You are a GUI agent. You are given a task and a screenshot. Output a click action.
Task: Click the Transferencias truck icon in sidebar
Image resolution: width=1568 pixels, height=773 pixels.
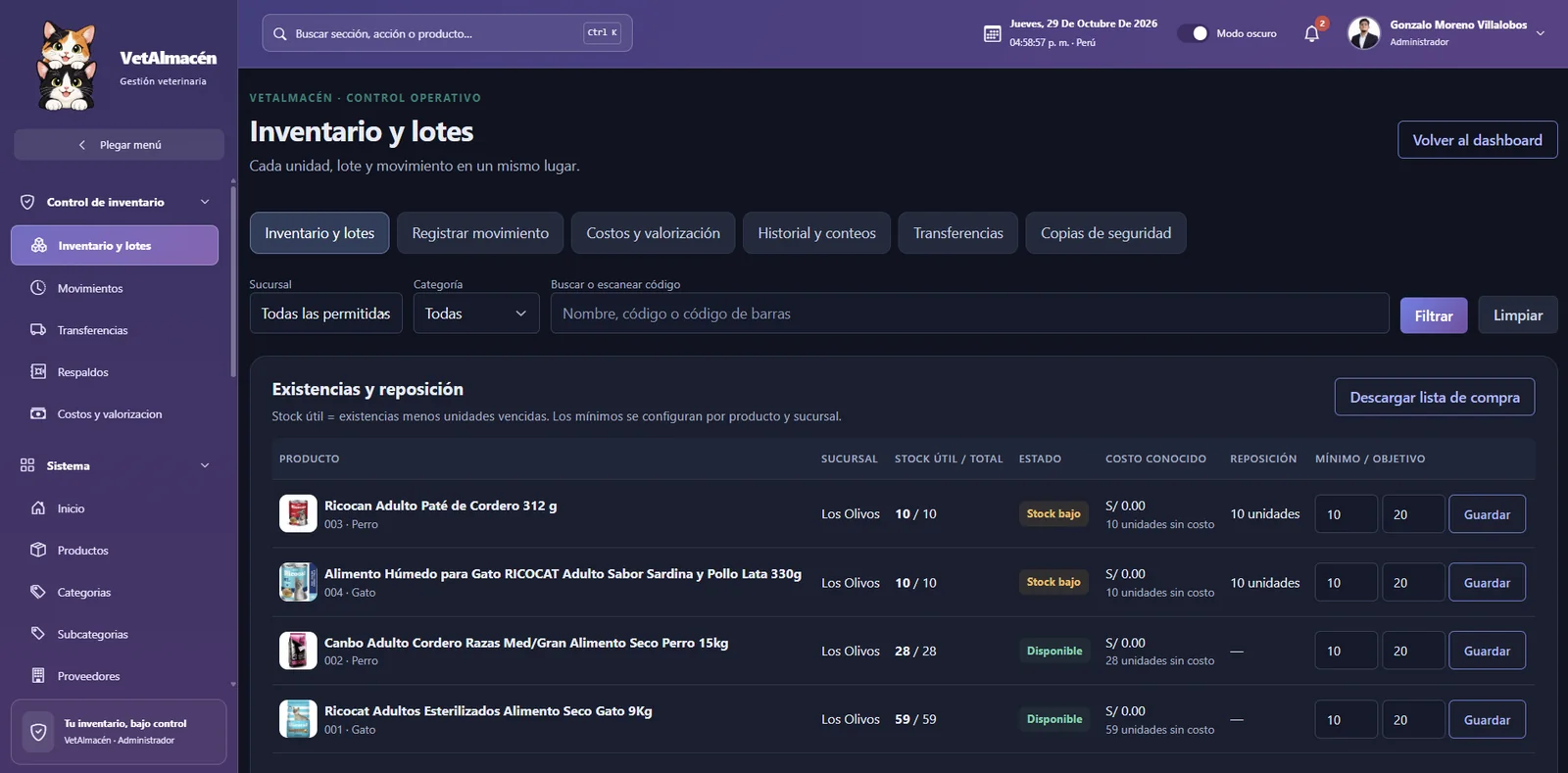pyautogui.click(x=38, y=330)
